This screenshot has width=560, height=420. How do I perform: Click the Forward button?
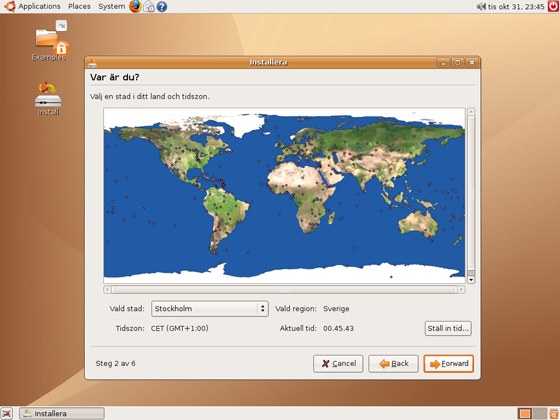coord(449,364)
